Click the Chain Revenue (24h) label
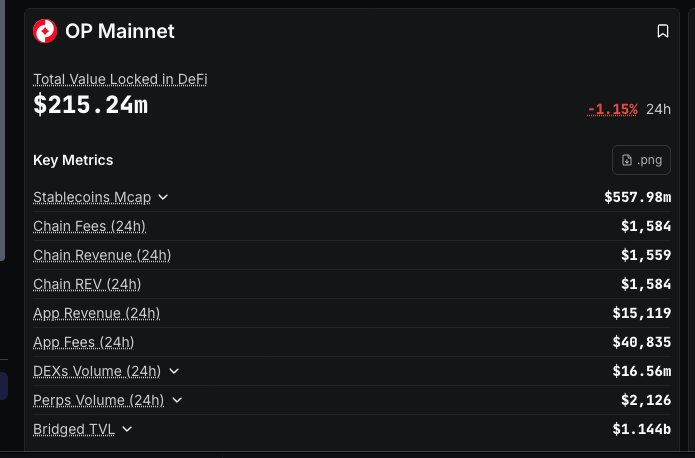The width and height of the screenshot is (695, 458). point(102,255)
